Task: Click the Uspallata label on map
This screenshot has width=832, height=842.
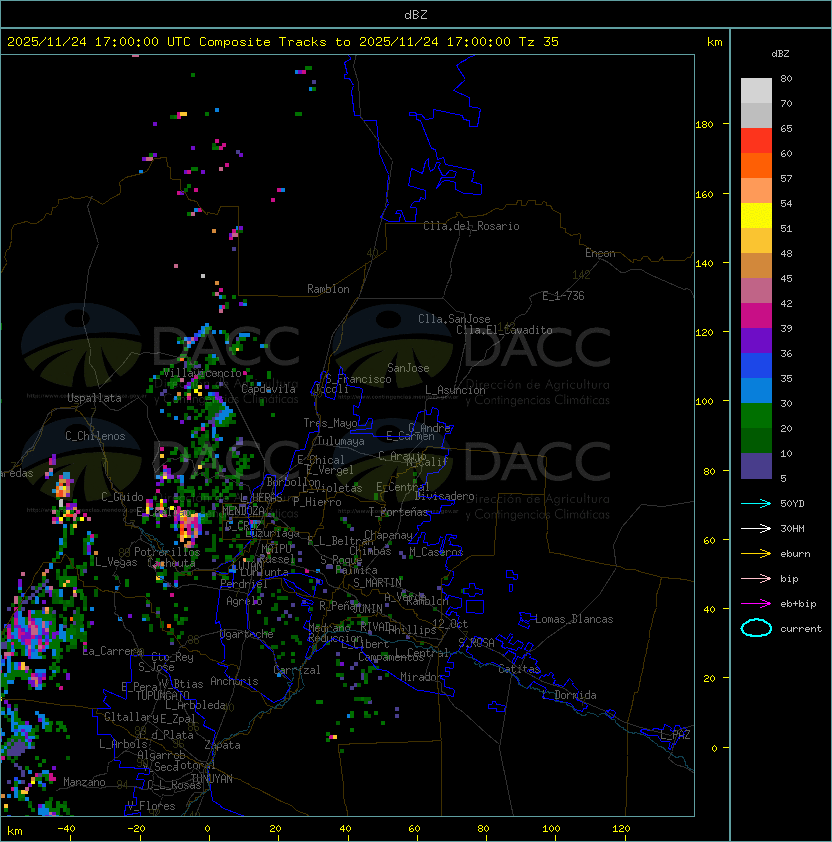Action: [94, 398]
